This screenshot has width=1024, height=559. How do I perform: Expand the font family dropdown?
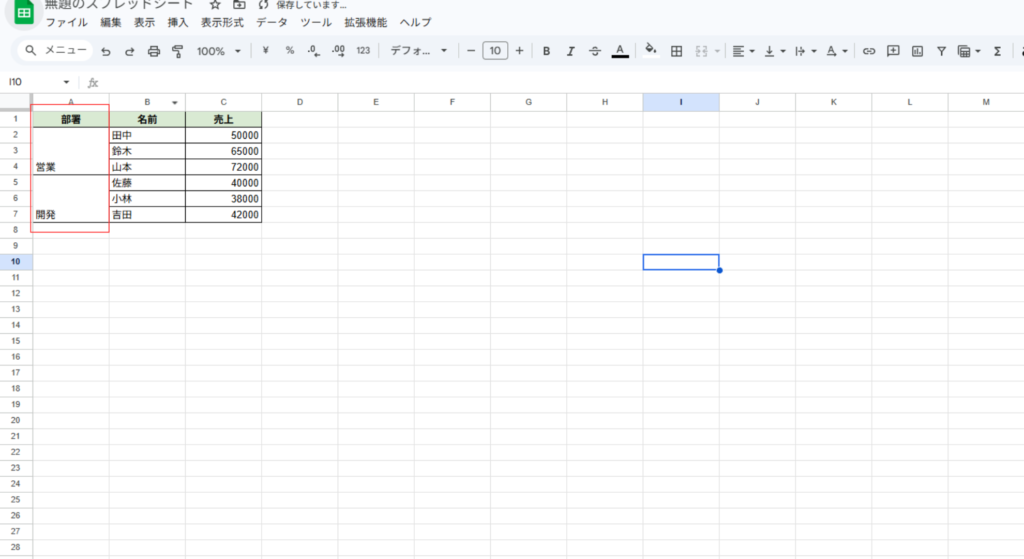pos(418,51)
